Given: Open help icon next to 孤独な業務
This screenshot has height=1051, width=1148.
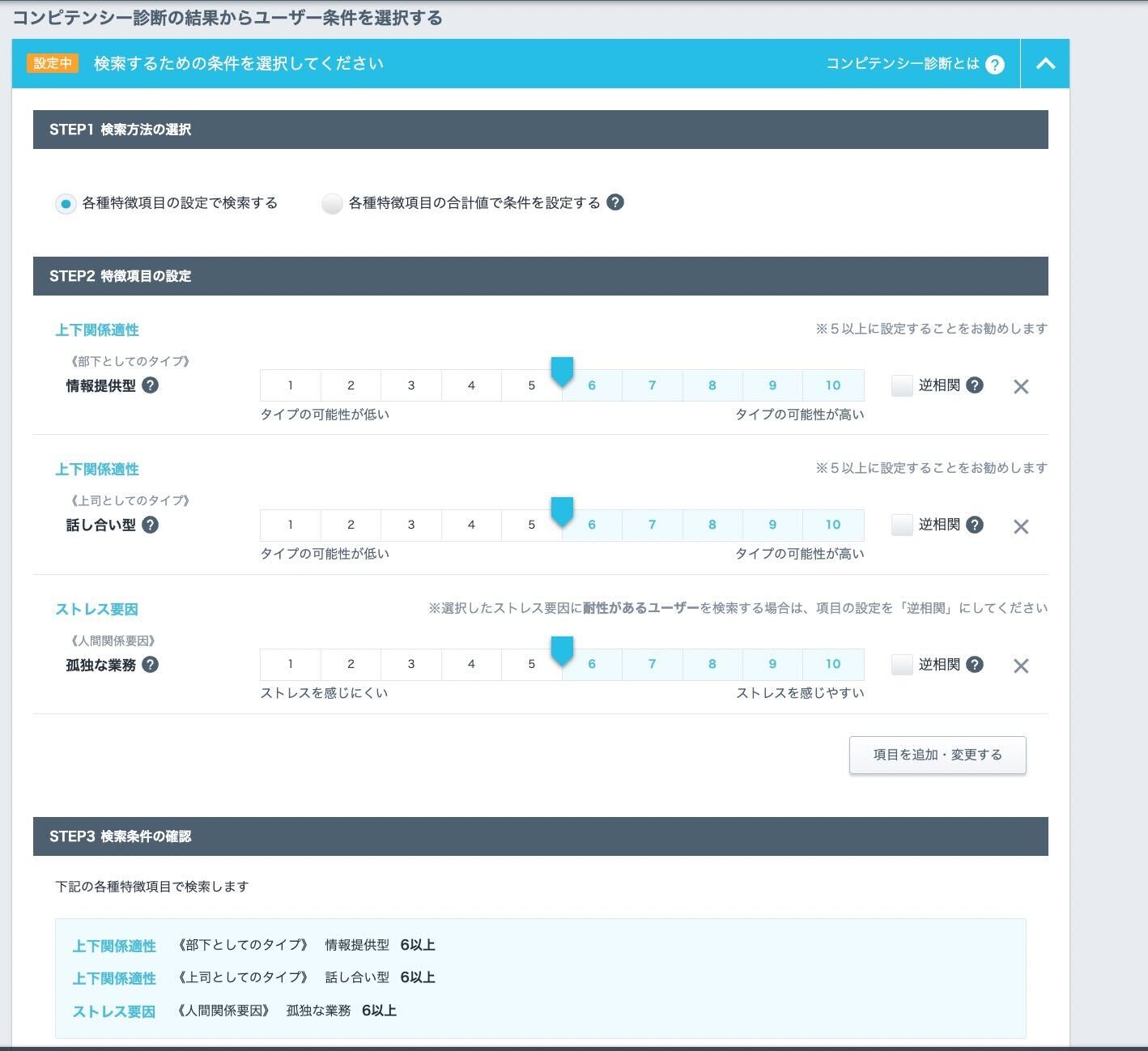Looking at the screenshot, I should pyautogui.click(x=150, y=665).
